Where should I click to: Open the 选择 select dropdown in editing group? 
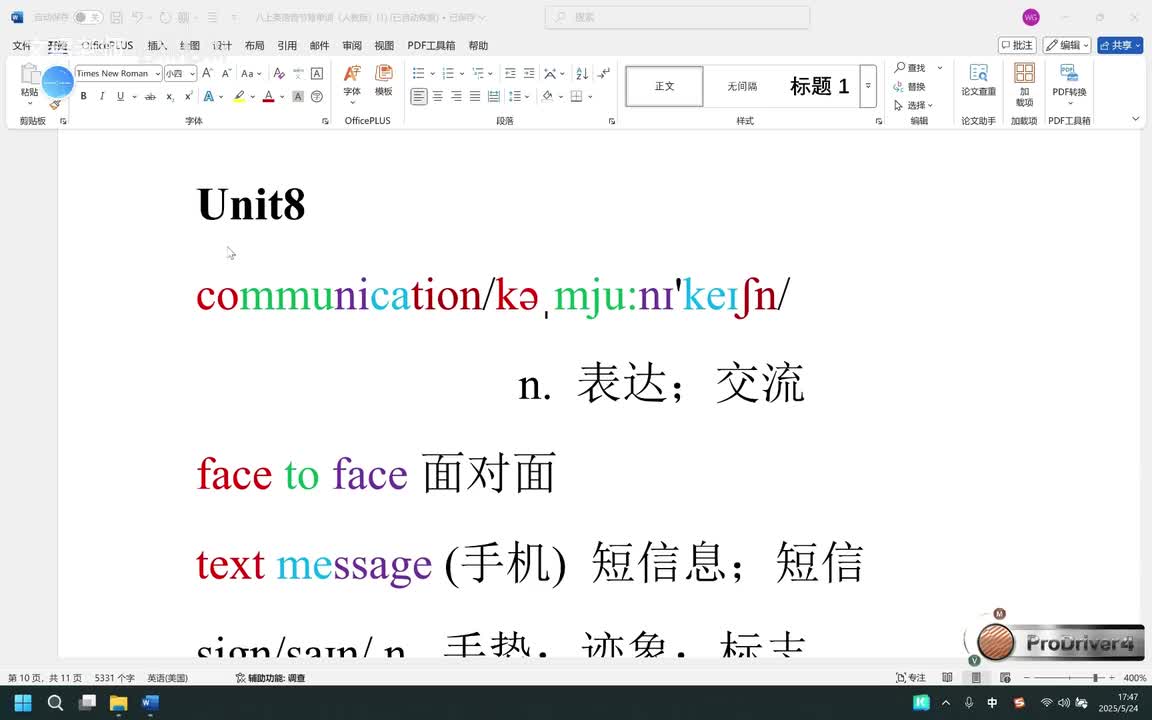tap(913, 105)
